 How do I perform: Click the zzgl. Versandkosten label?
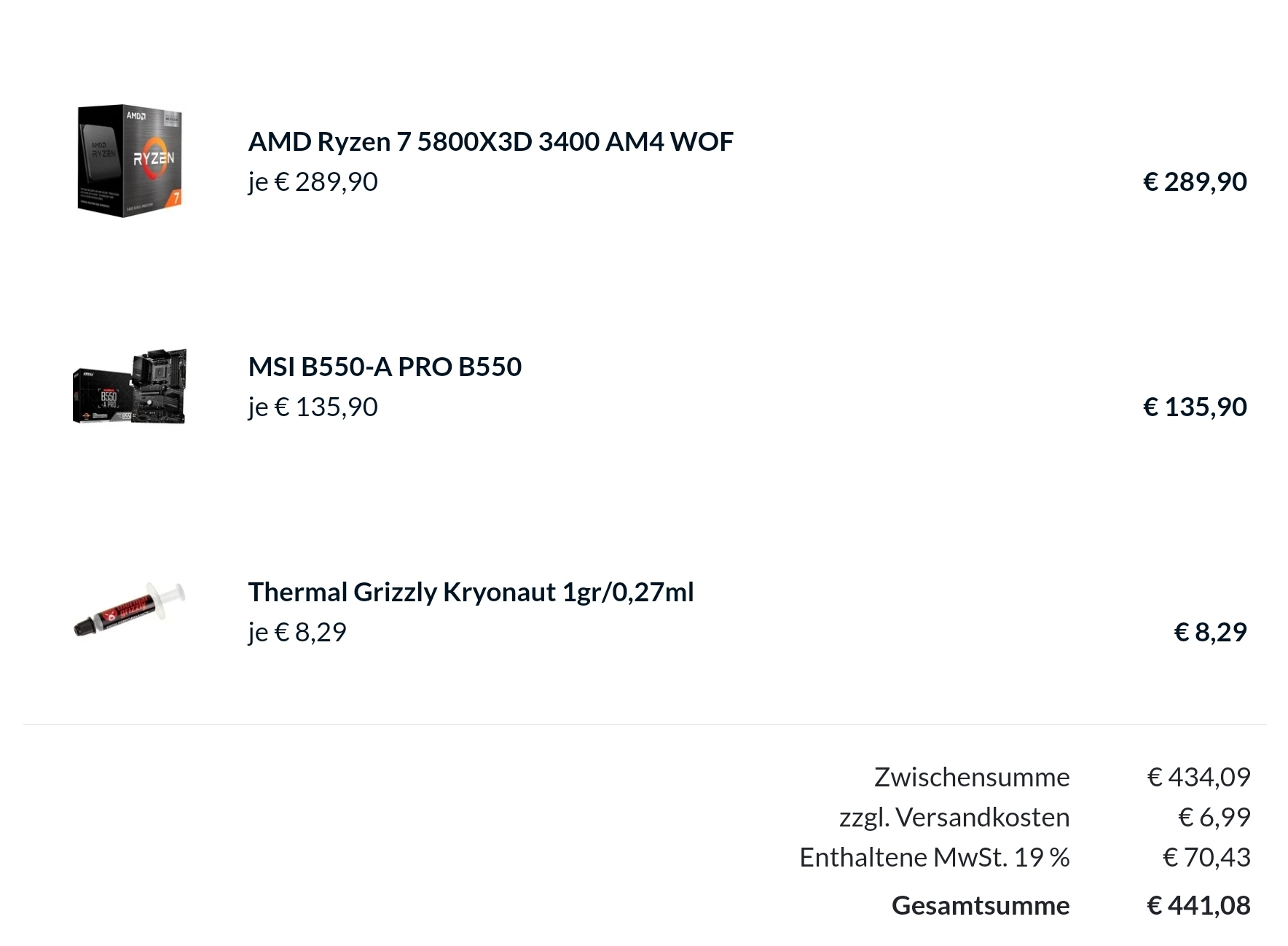tap(954, 817)
